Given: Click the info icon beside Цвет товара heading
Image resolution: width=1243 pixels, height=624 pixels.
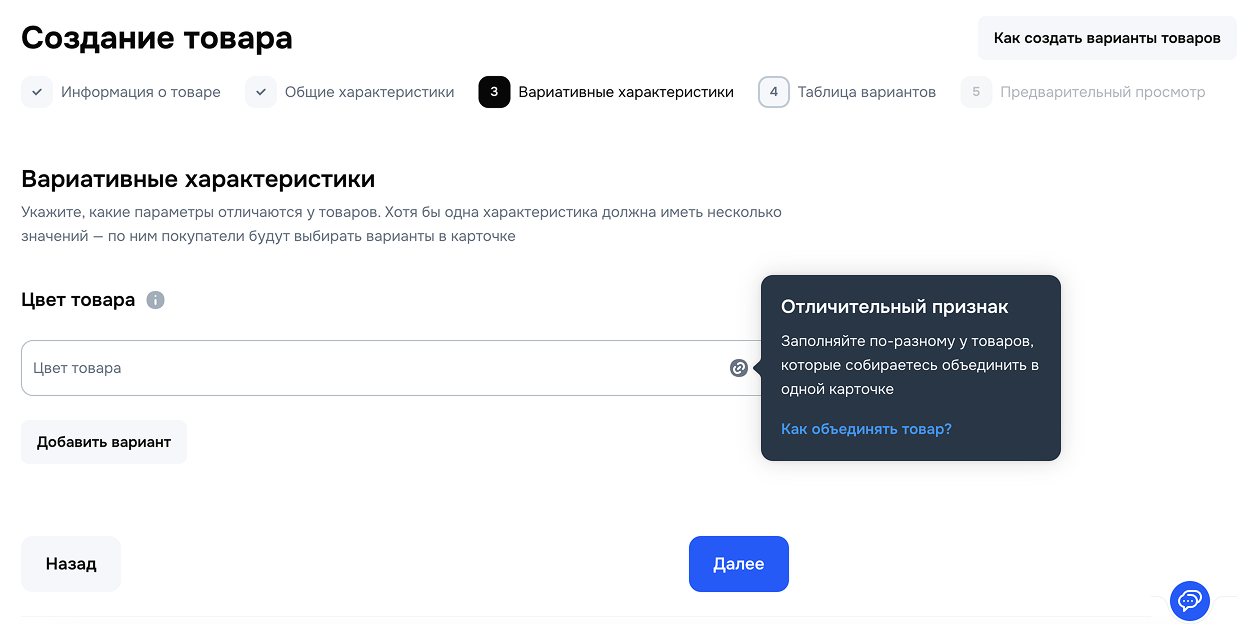Looking at the screenshot, I should click(155, 300).
